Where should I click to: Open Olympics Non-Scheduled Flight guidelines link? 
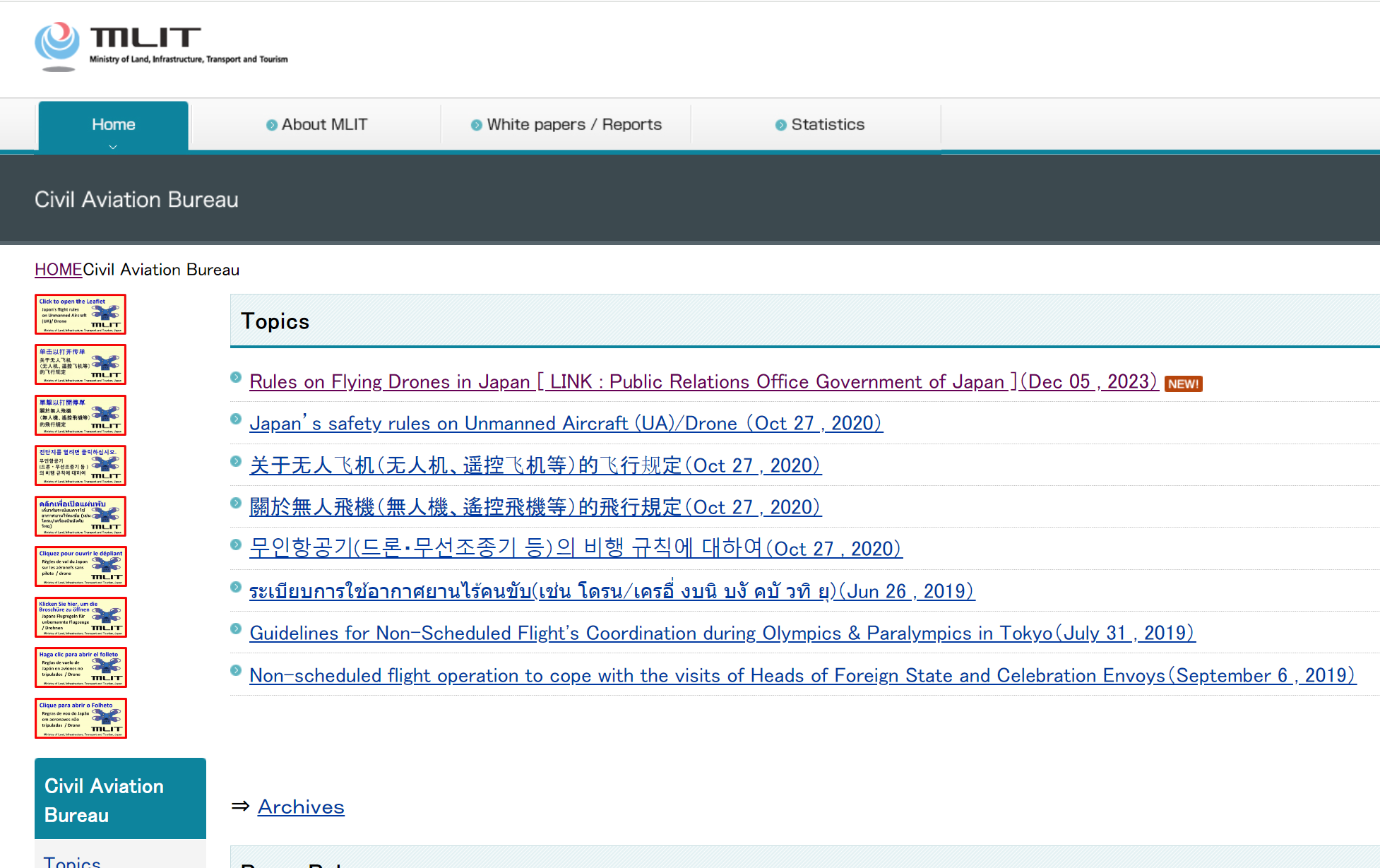click(722, 634)
